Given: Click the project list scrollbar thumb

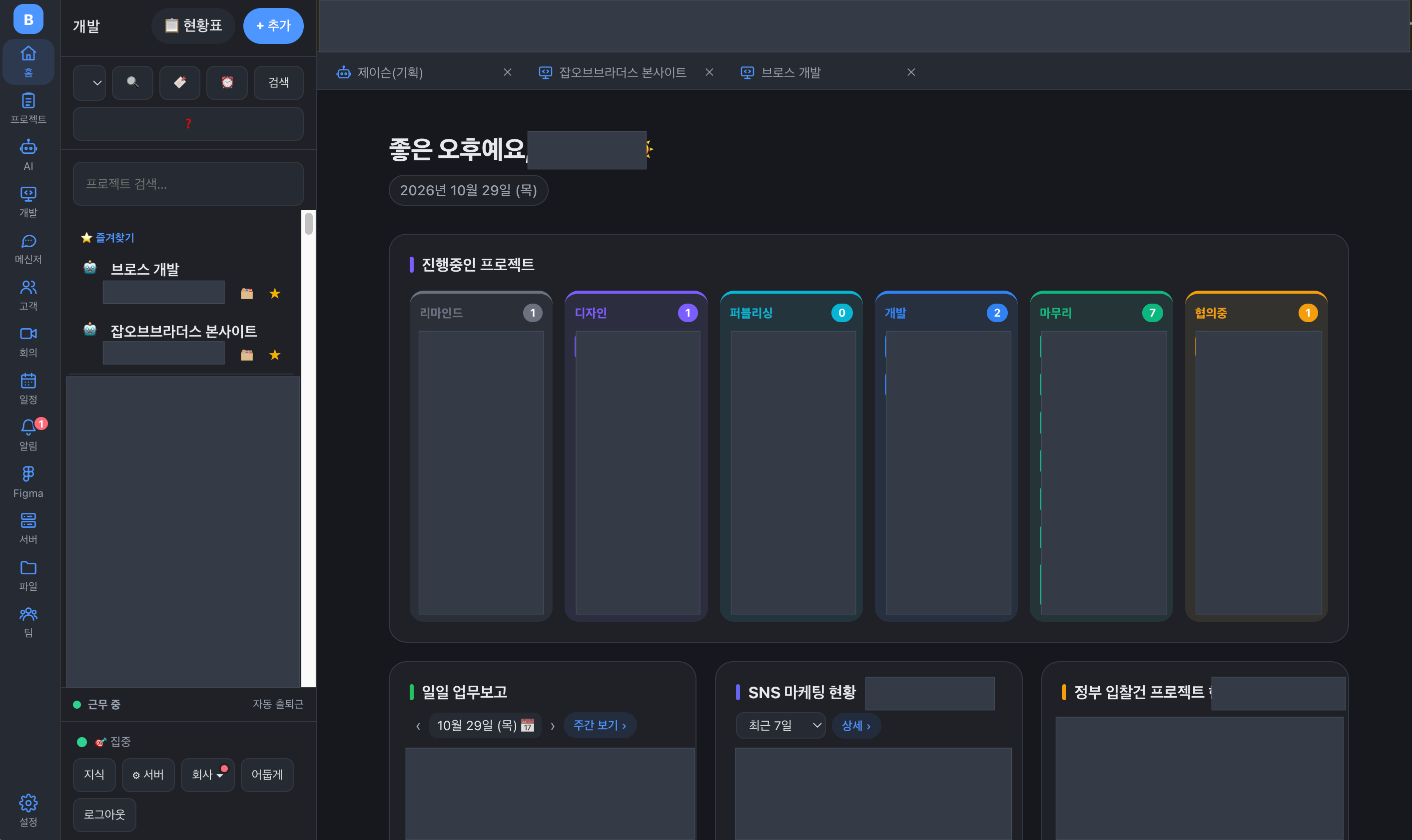Looking at the screenshot, I should (309, 223).
